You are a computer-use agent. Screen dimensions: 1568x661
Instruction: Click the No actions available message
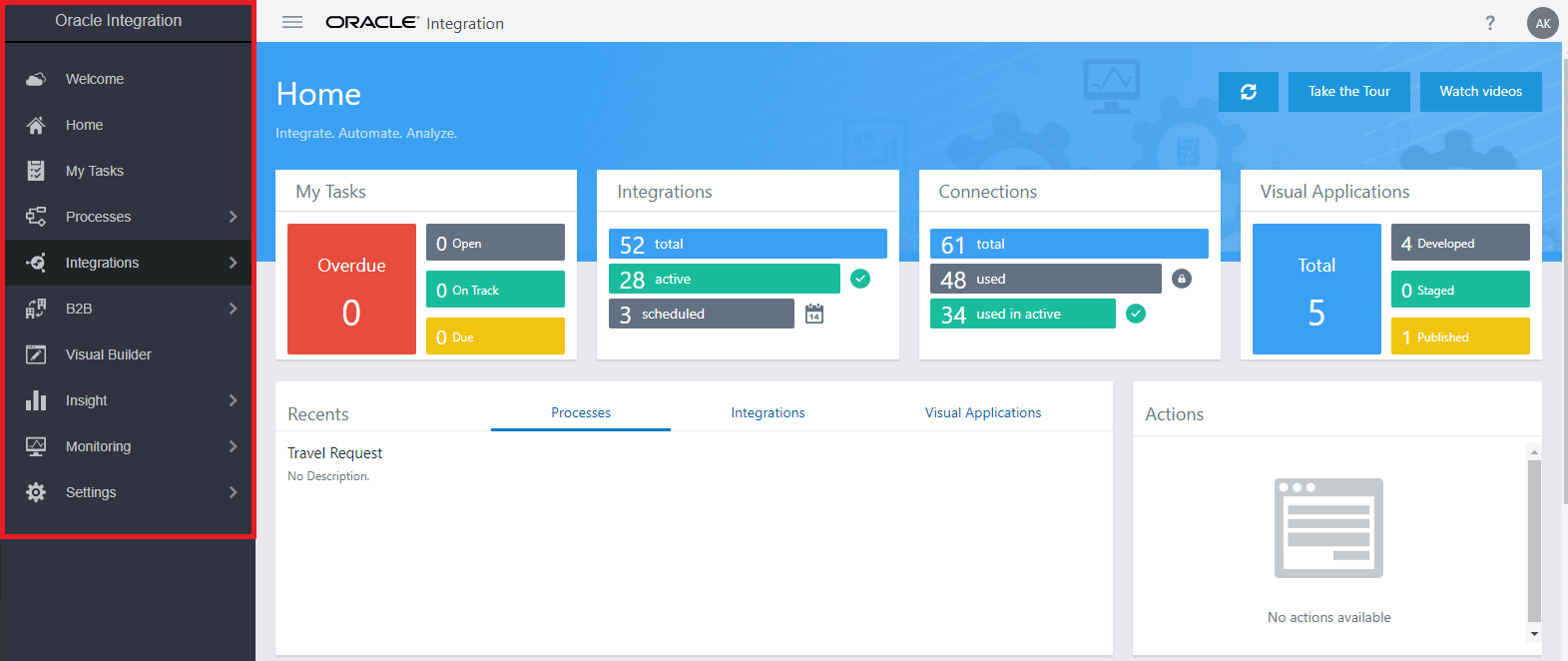(x=1328, y=617)
